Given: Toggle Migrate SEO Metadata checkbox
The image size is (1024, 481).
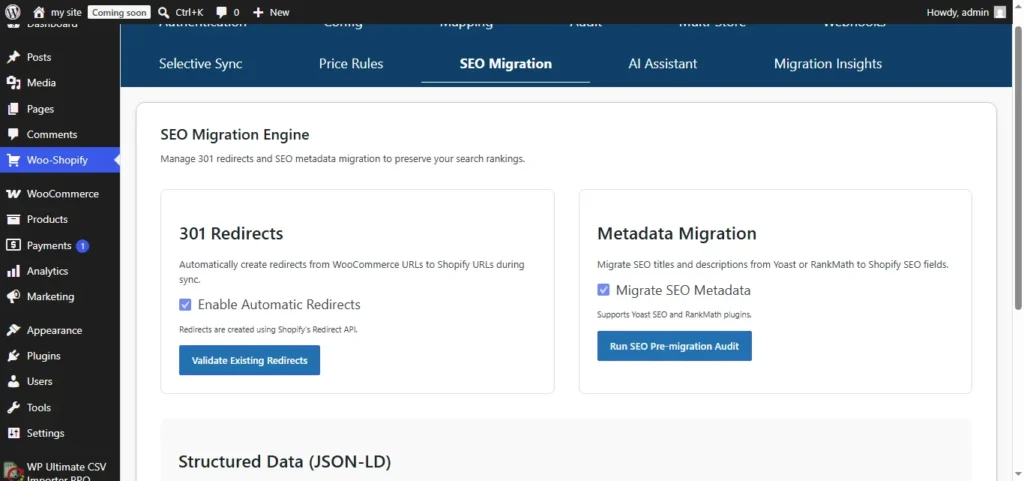Looking at the screenshot, I should tap(603, 290).
